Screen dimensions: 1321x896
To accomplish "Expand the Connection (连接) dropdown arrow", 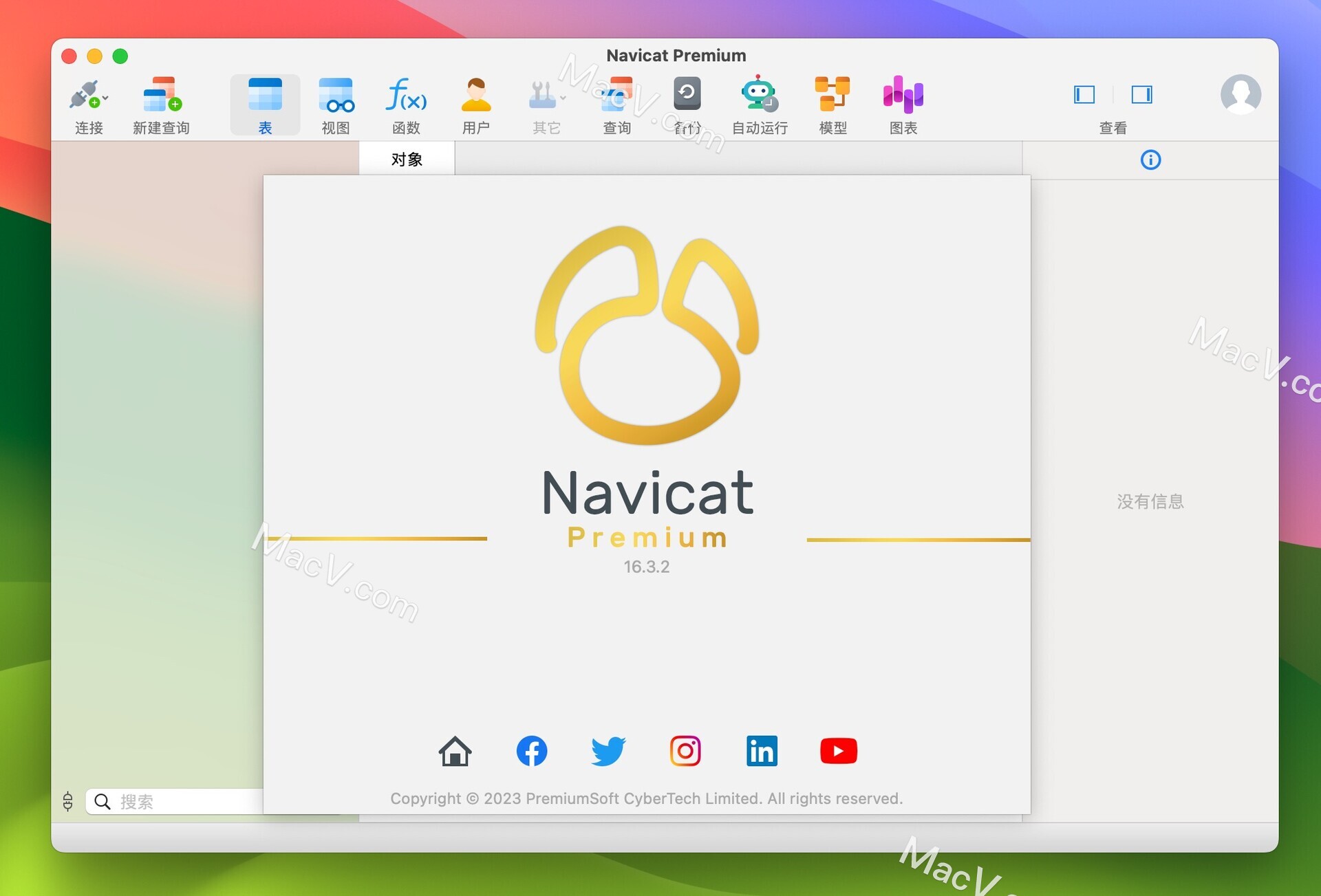I will [x=105, y=98].
